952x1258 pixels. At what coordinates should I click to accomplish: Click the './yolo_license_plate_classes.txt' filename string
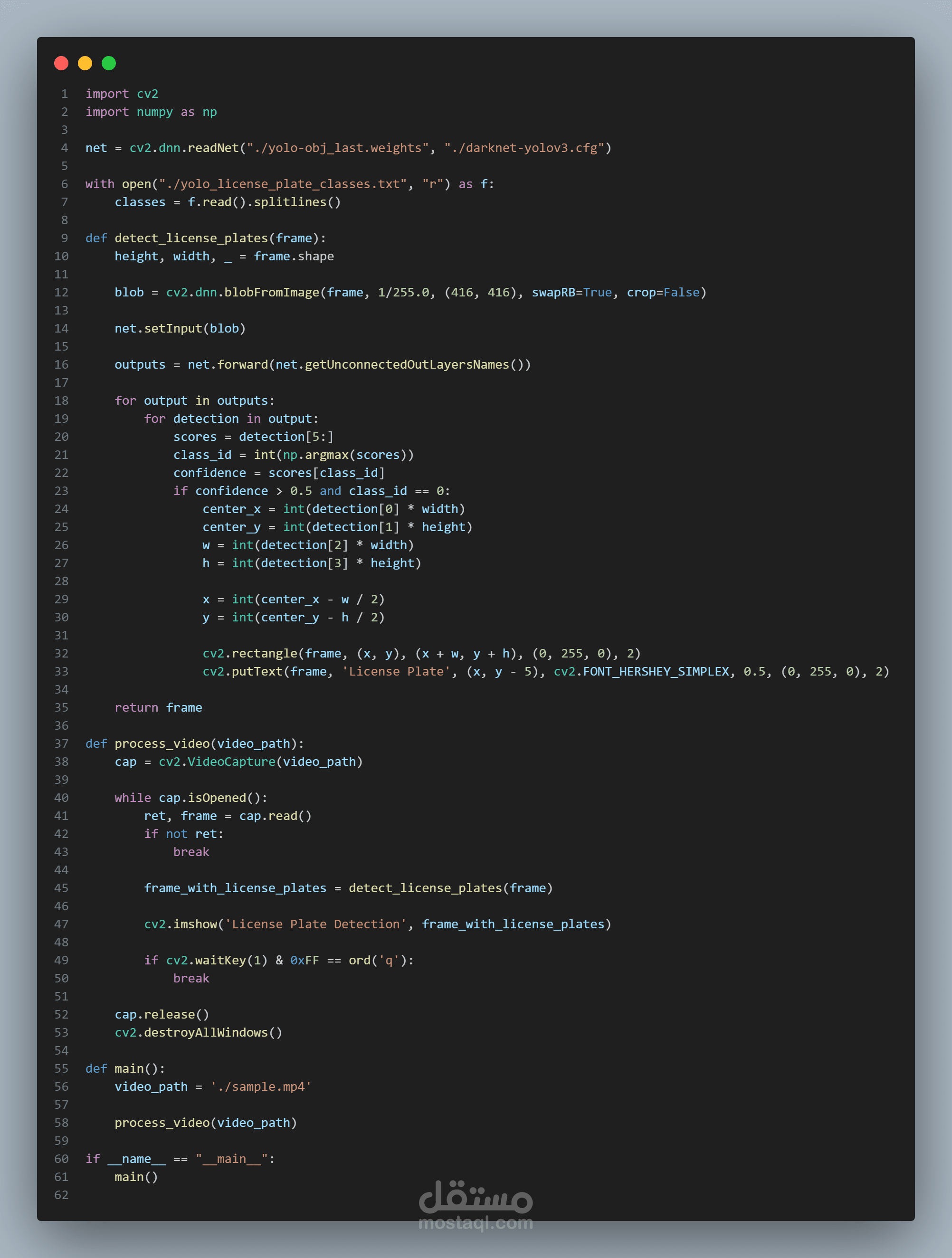point(283,184)
